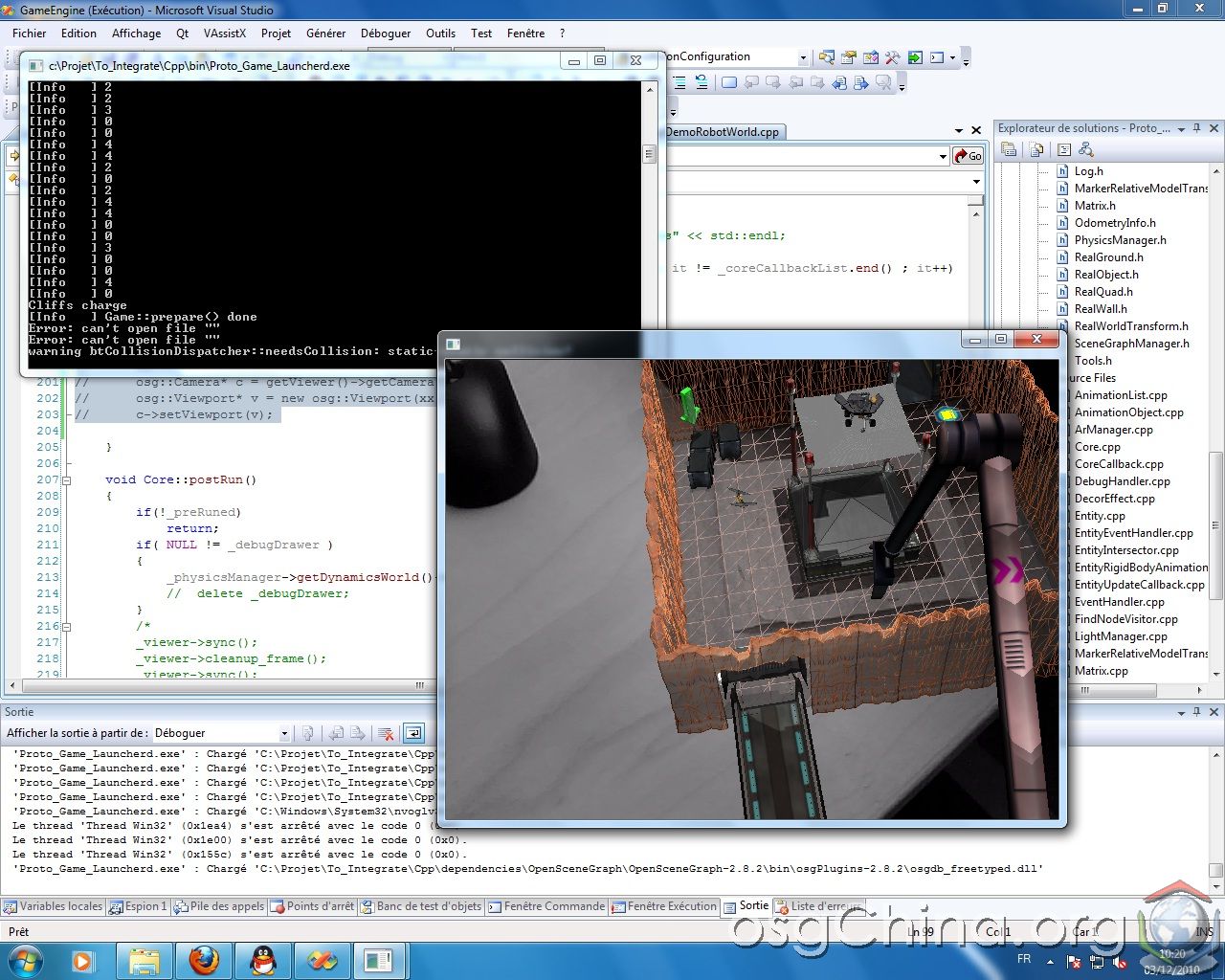This screenshot has width=1225, height=980.
Task: Open PhysicsManager.h in Solution Explorer
Action: coord(1120,240)
